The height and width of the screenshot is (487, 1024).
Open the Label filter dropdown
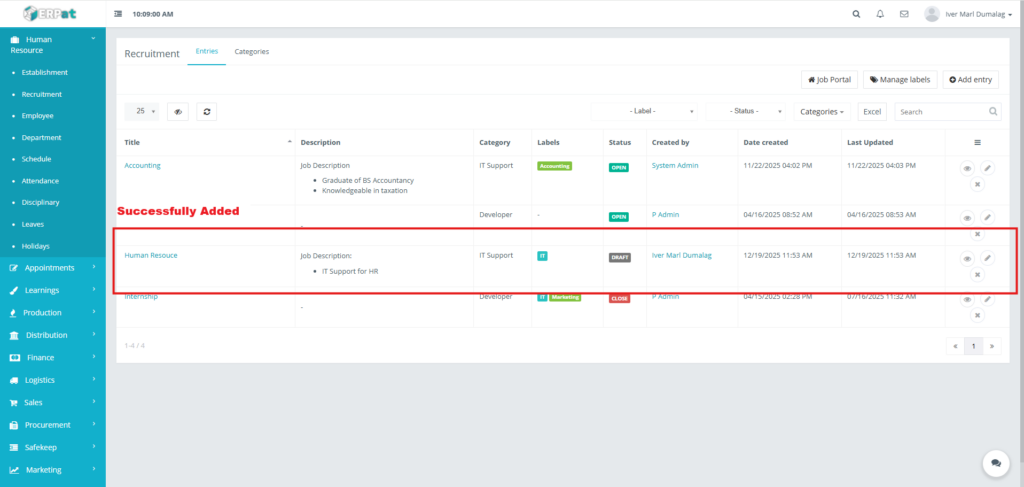click(x=647, y=112)
